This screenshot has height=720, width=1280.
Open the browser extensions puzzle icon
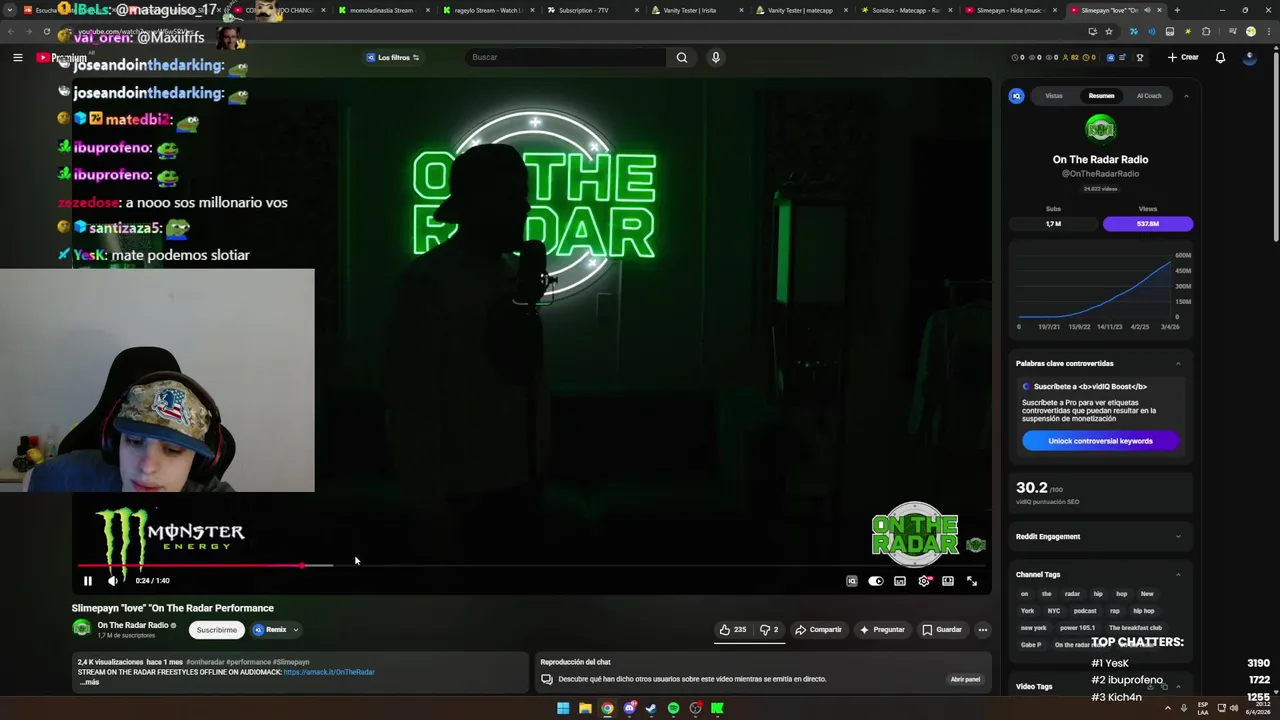(x=1207, y=31)
